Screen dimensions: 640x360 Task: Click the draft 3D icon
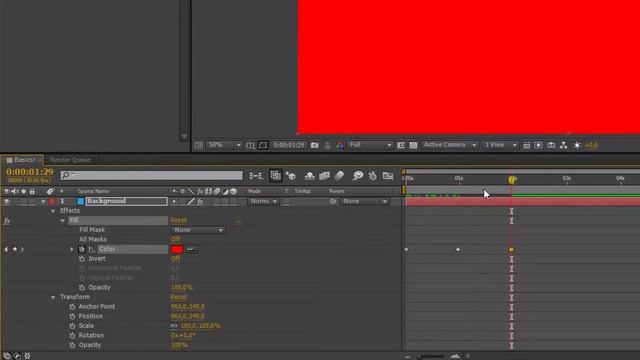[x=291, y=176]
